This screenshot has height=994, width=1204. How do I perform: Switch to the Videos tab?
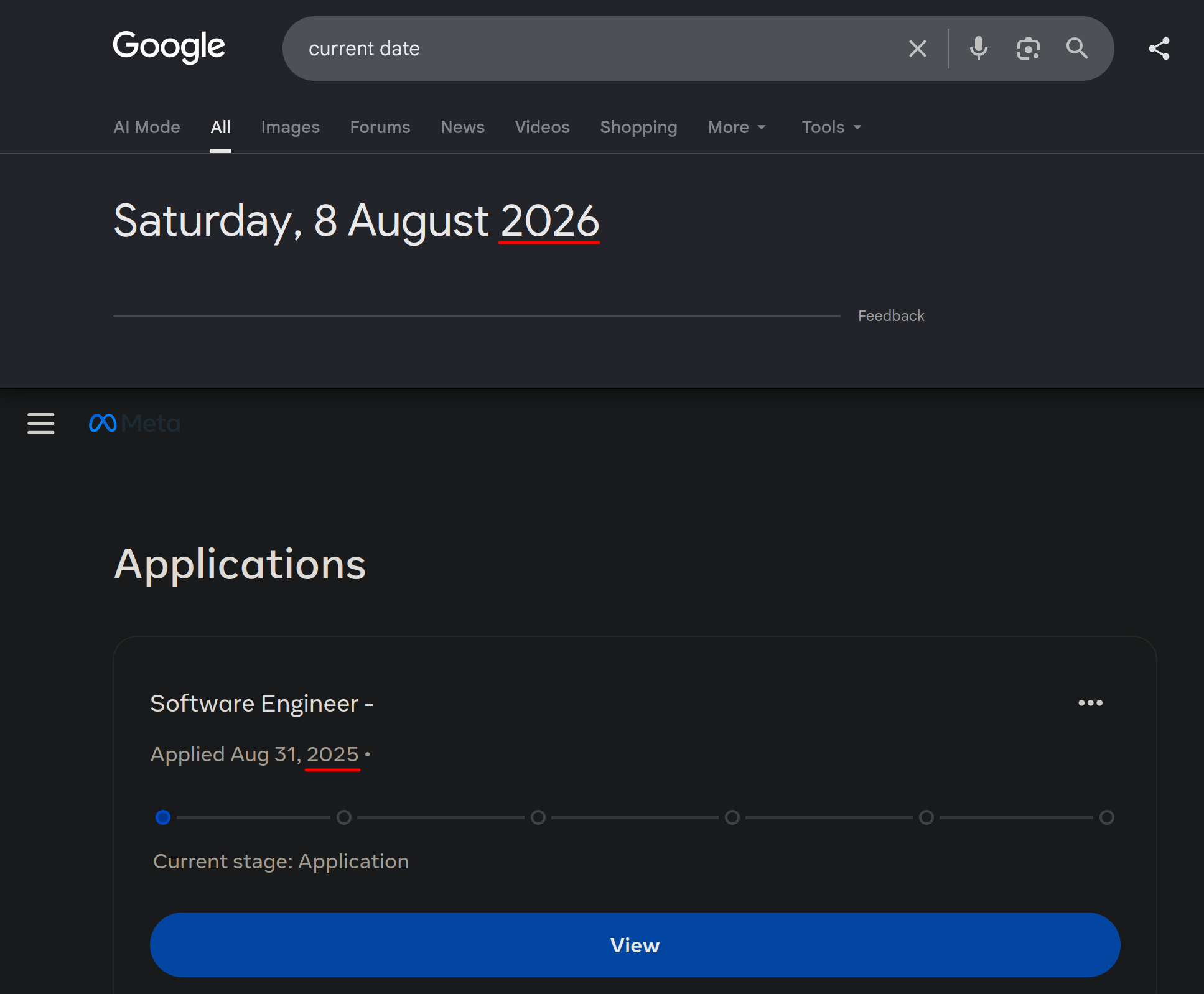click(x=543, y=127)
